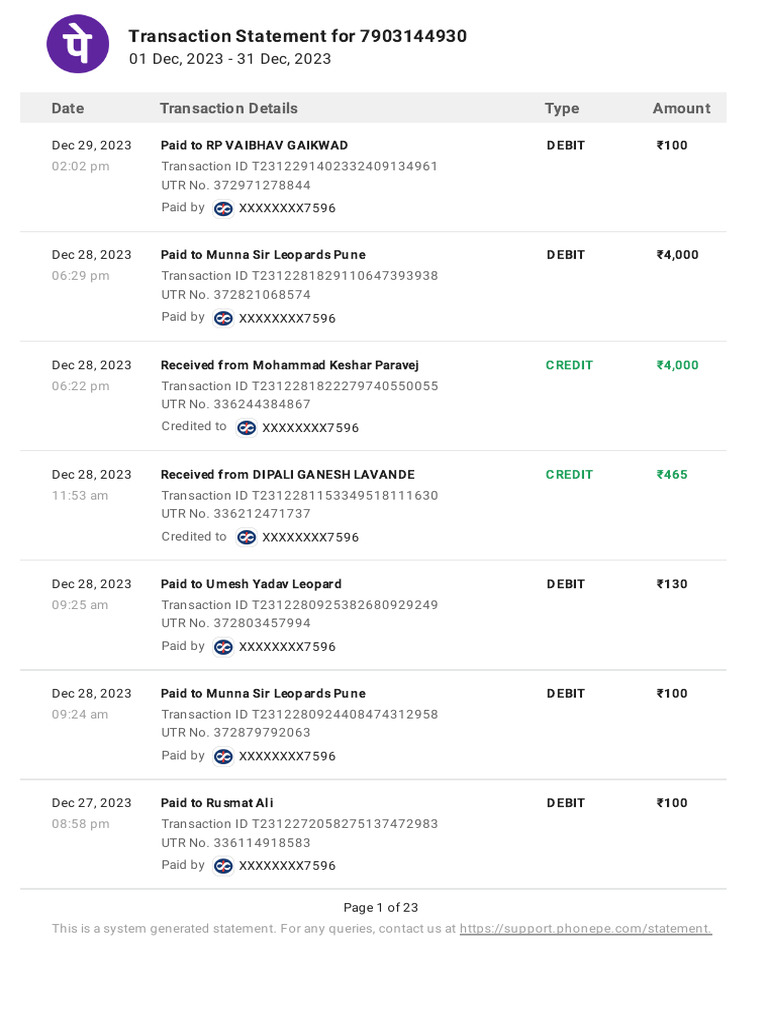768x1024 pixels.
Task: Click bank icon in Dec 28 09:24 am payment
Action: [223, 756]
